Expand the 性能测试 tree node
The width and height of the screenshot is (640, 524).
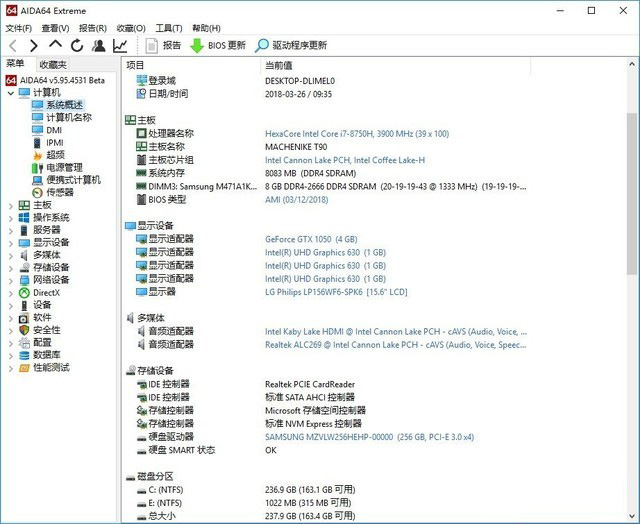tap(11, 369)
